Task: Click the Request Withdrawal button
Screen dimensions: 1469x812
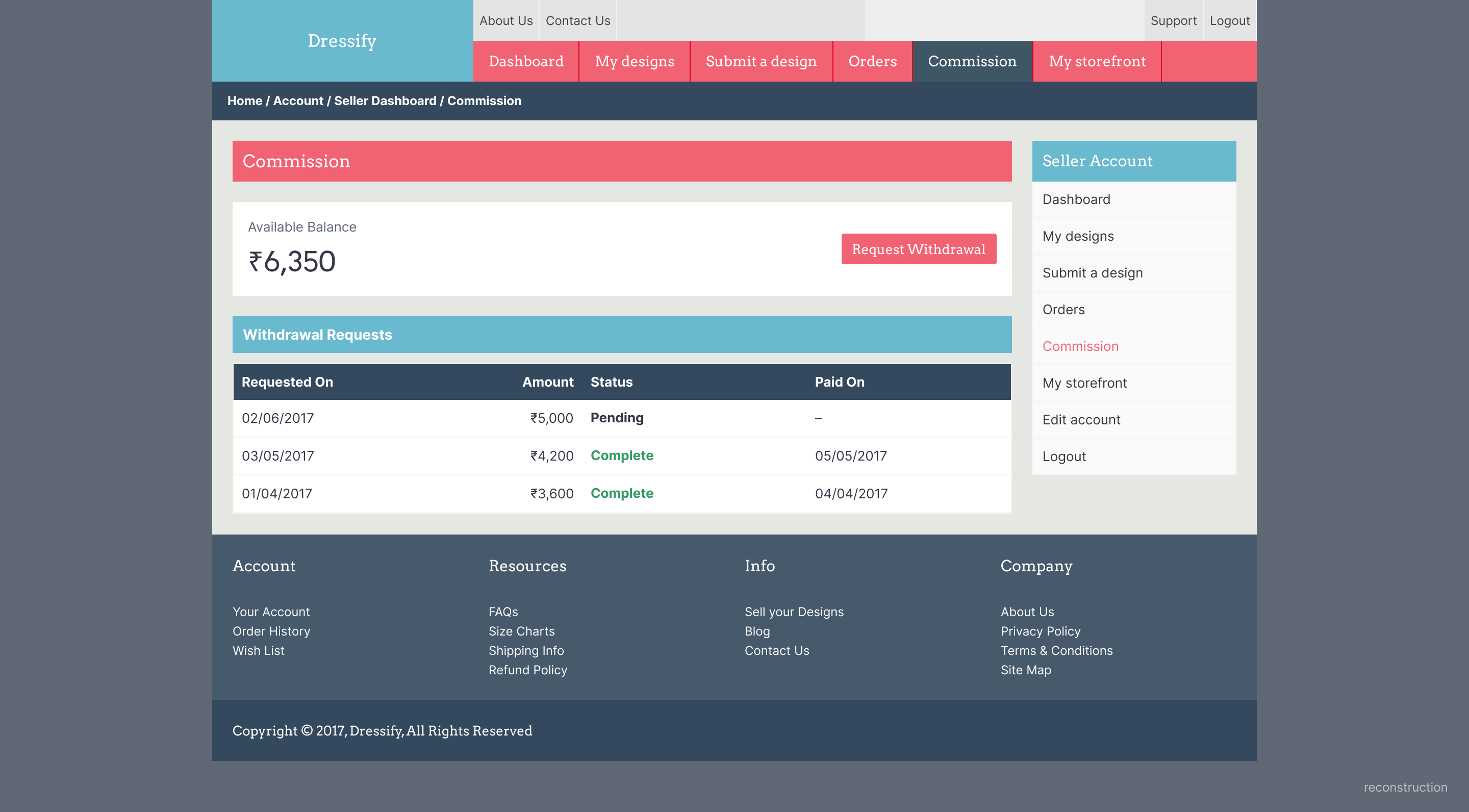Action: click(918, 249)
